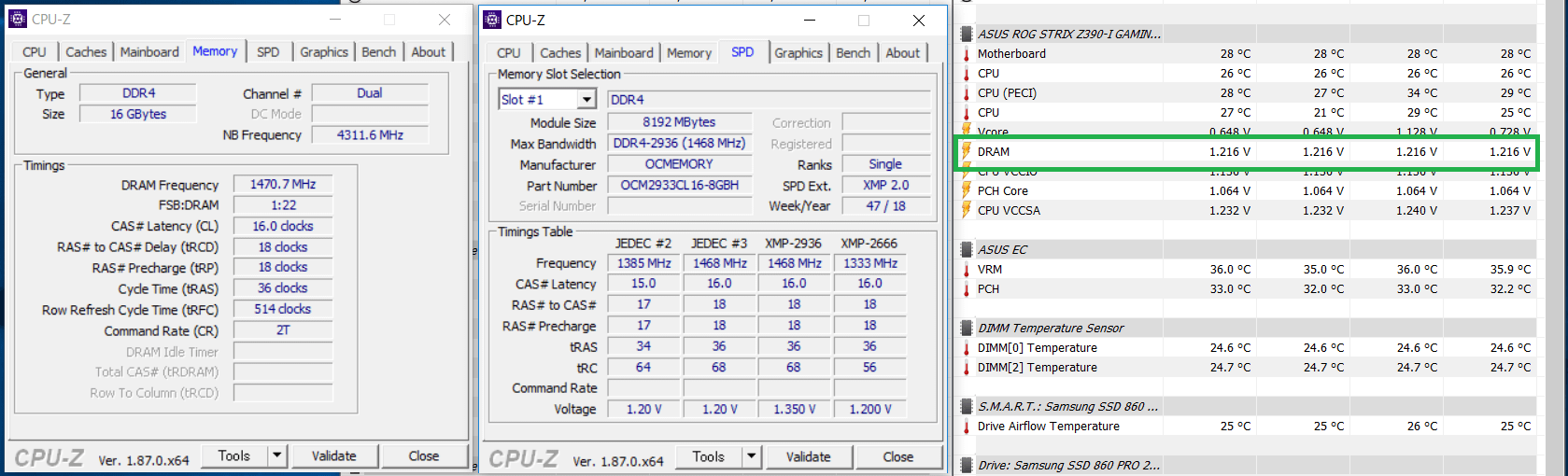Open the About tab in the left CPU-Z window

[429, 52]
